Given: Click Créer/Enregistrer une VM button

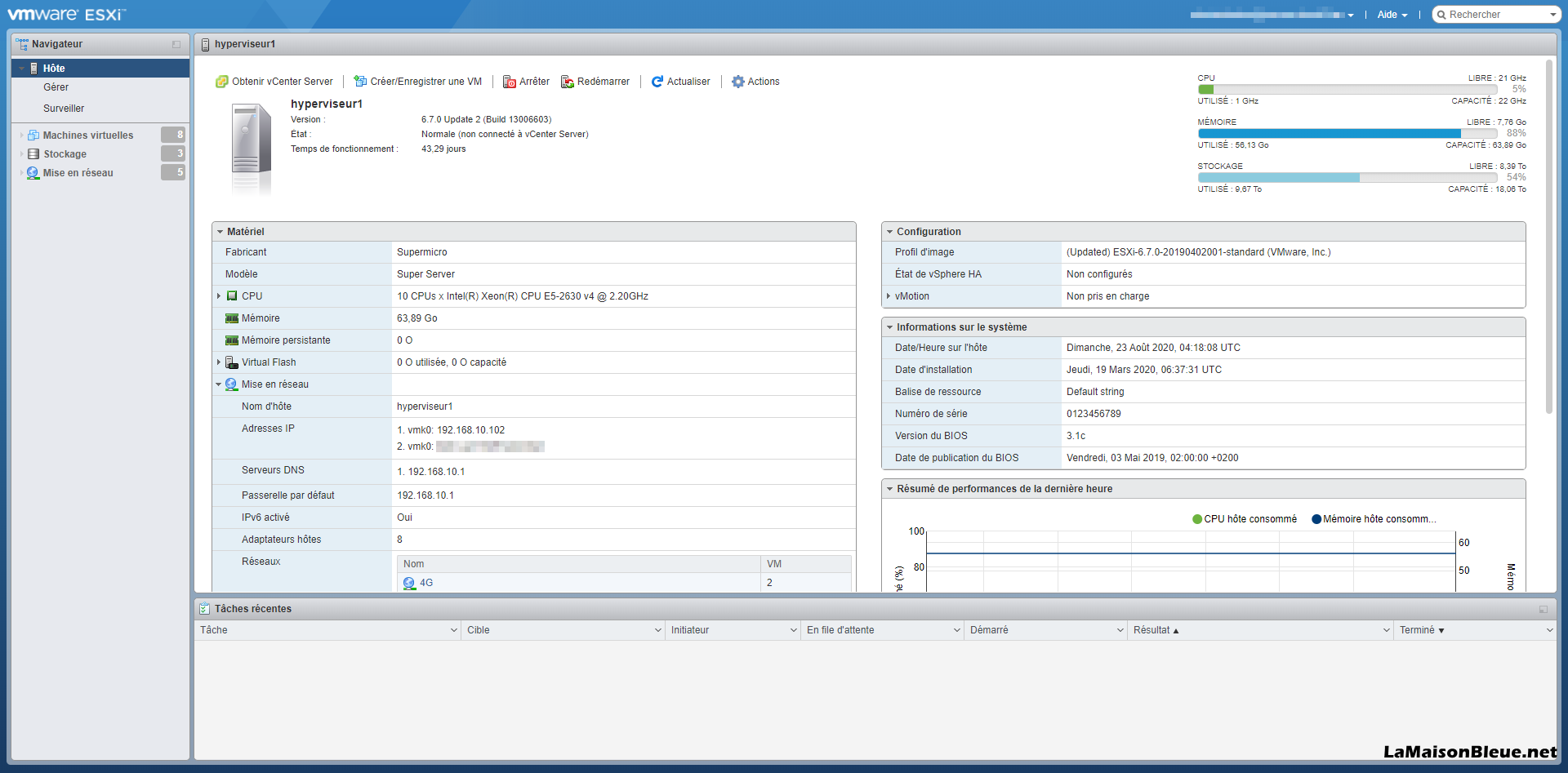Looking at the screenshot, I should click(418, 82).
